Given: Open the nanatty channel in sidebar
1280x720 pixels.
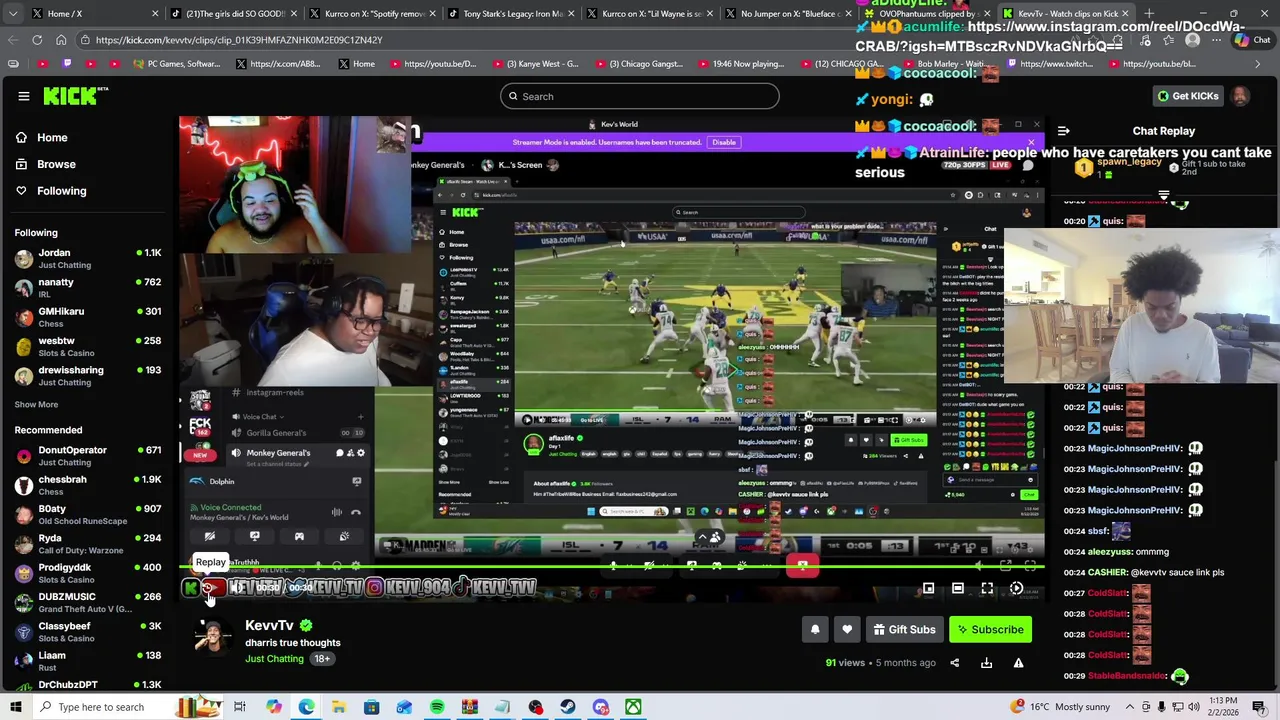Looking at the screenshot, I should click(x=88, y=288).
